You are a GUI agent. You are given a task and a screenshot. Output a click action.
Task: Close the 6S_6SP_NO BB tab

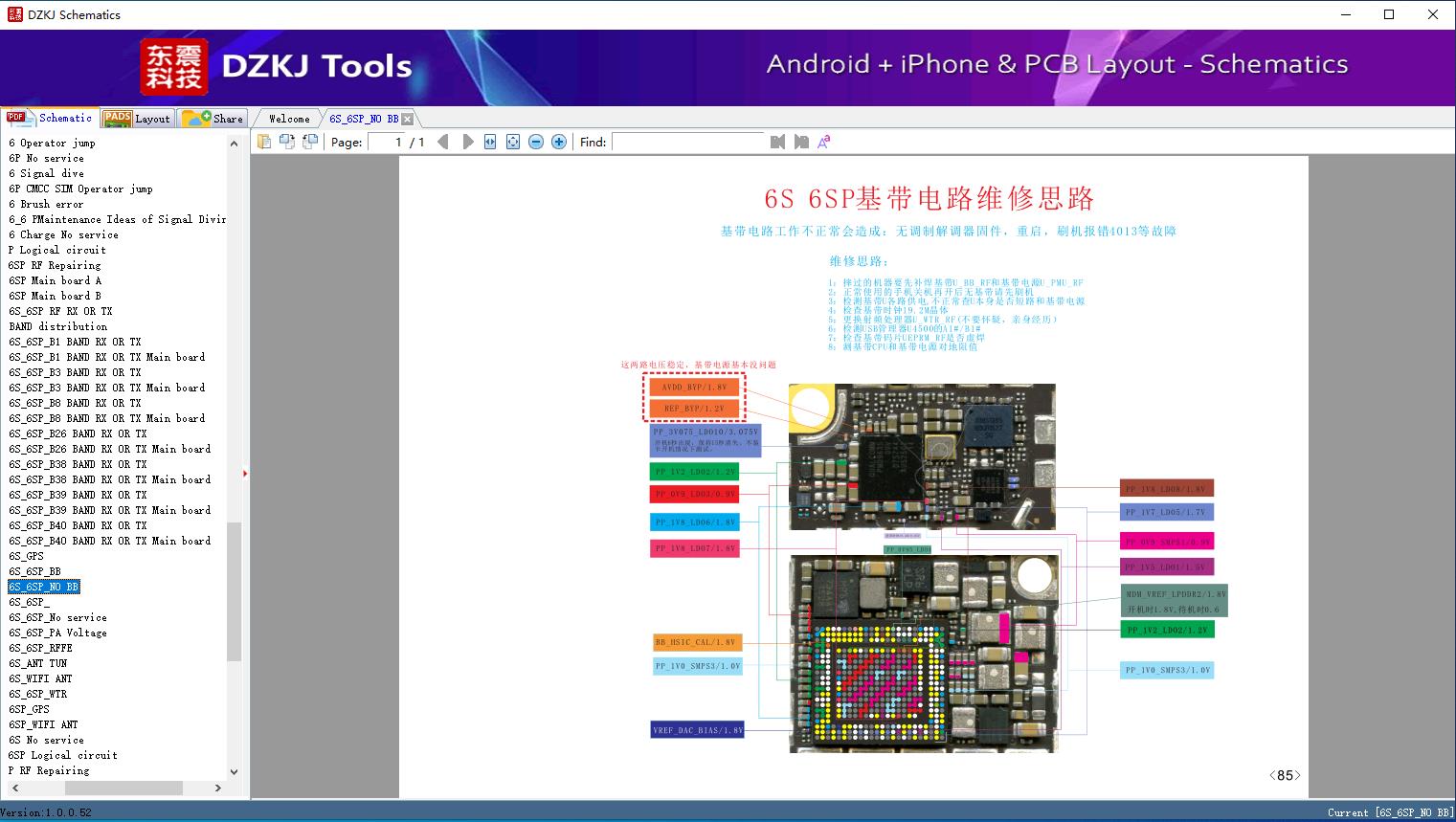click(x=408, y=119)
